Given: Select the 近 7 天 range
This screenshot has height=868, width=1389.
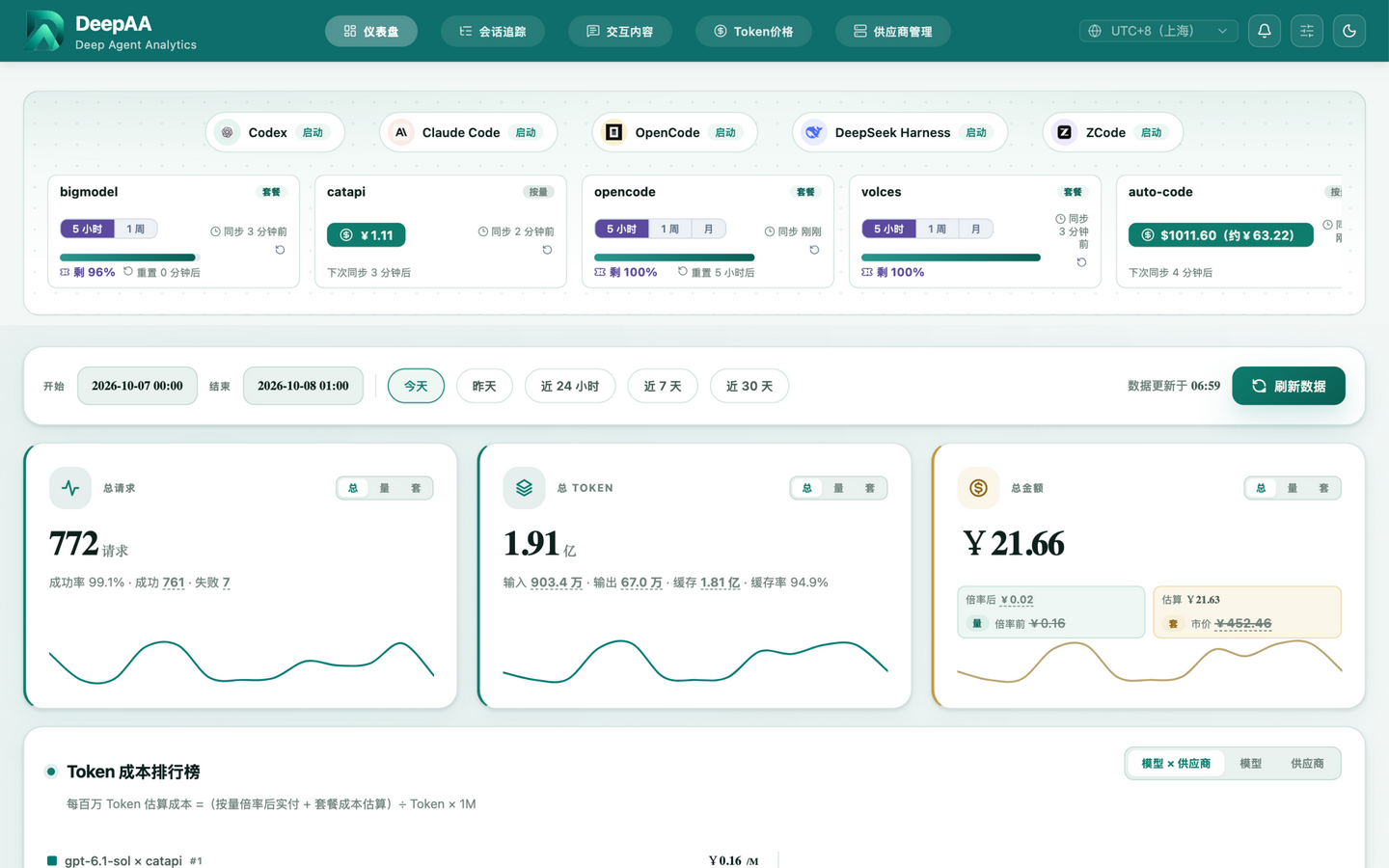Looking at the screenshot, I should point(663,386).
